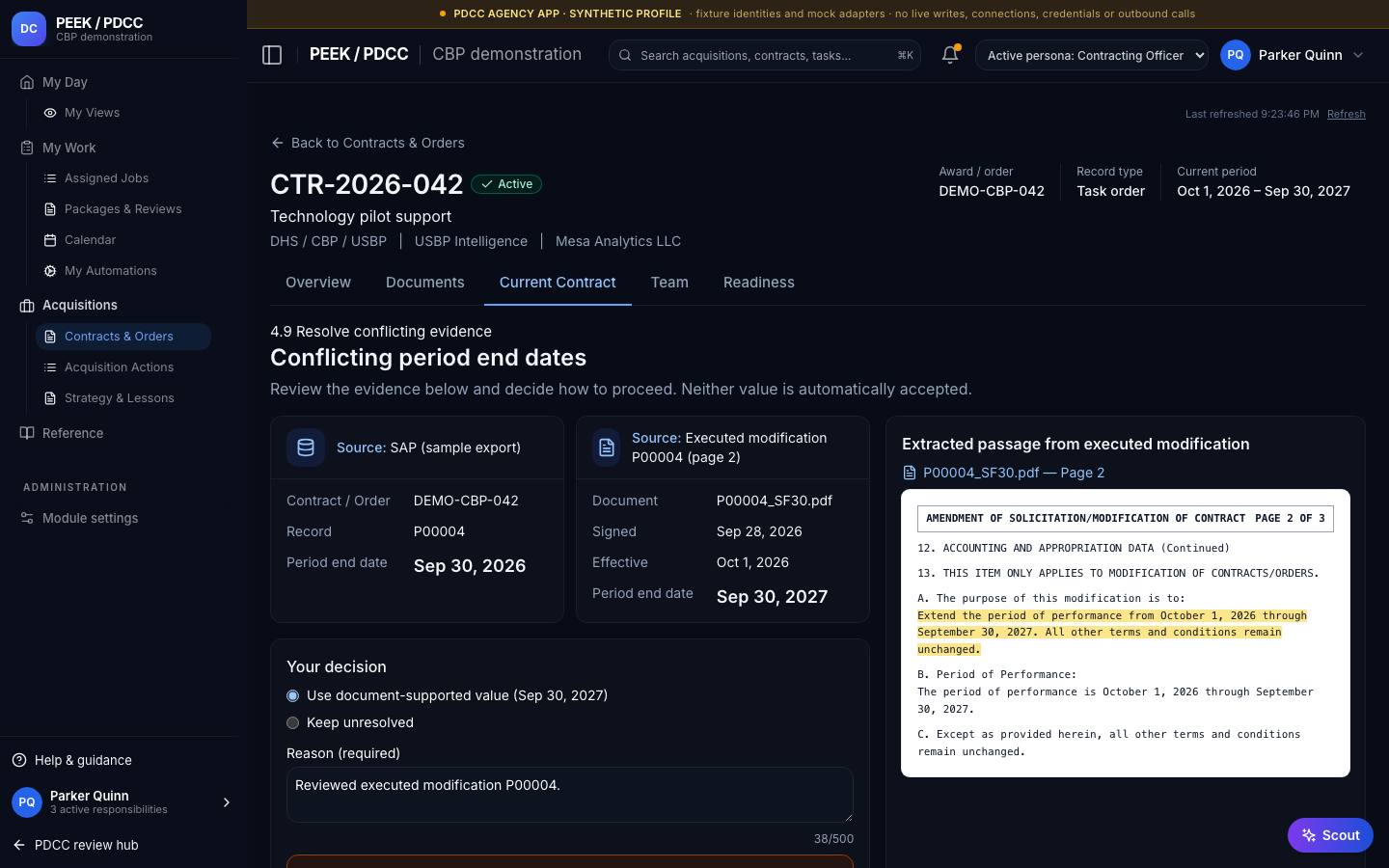Click the SAP database source icon
Screen dimensions: 1389x868
tap(306, 448)
